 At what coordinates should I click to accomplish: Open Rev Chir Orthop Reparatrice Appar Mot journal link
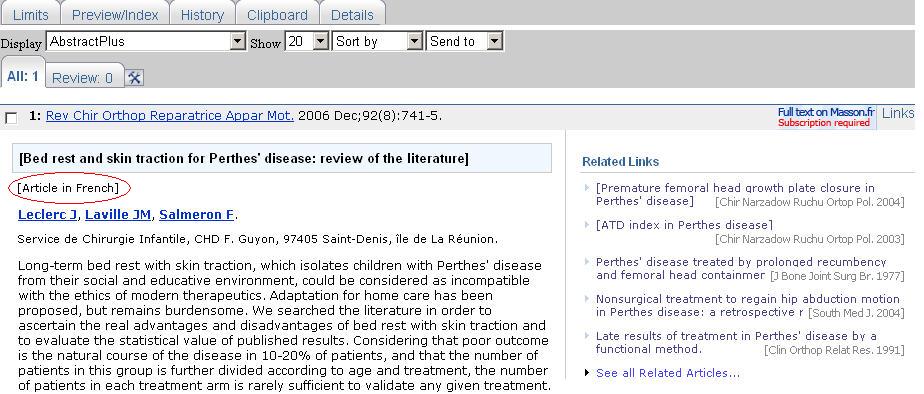click(x=170, y=116)
